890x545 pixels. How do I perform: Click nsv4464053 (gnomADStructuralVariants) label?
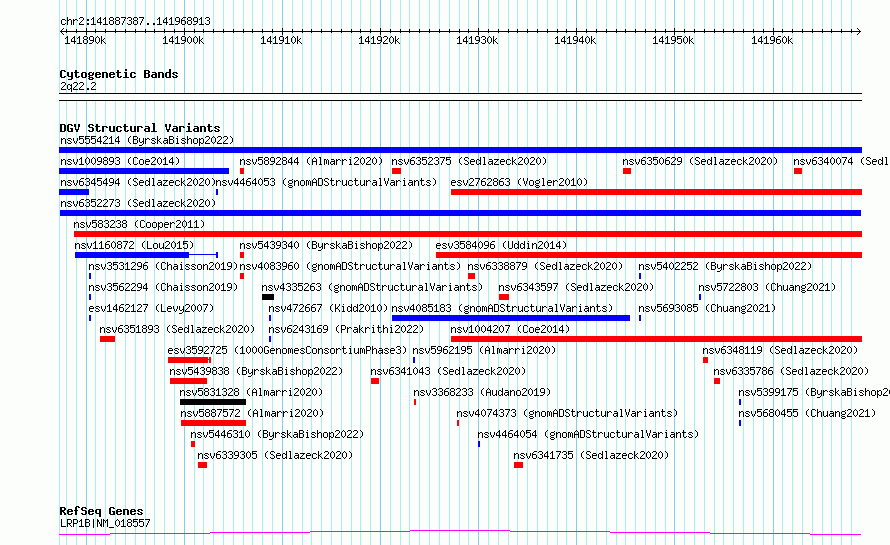tap(326, 182)
